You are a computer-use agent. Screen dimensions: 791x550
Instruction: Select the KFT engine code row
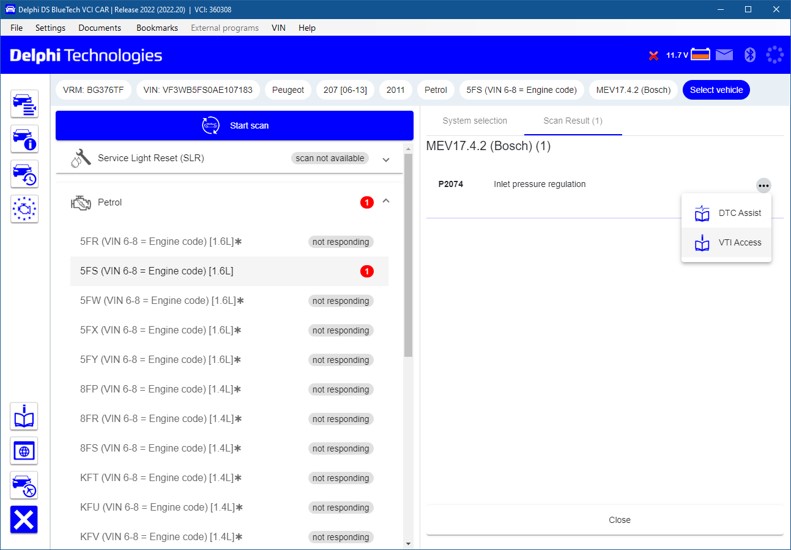point(230,478)
